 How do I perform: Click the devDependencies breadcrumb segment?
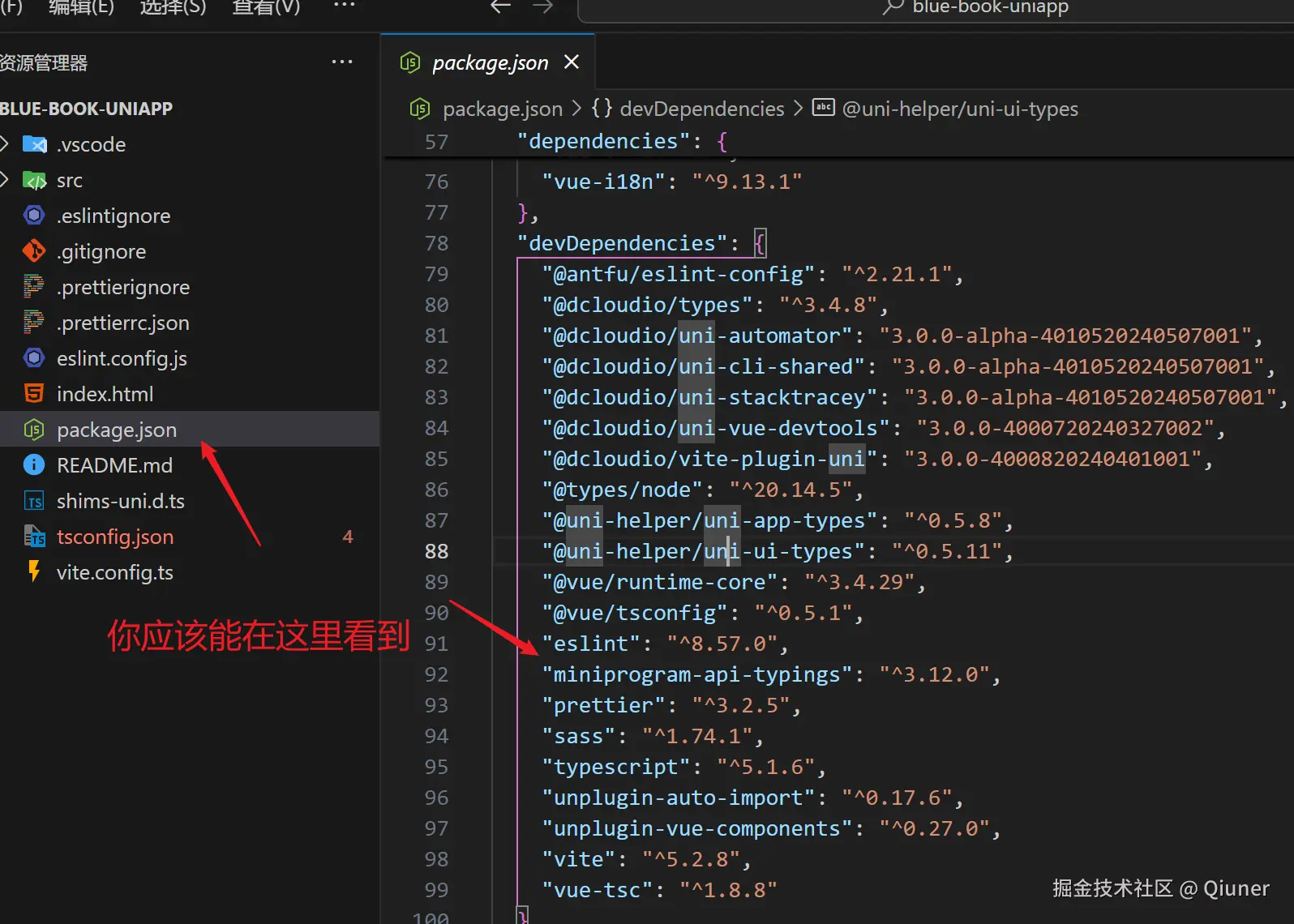coord(702,109)
